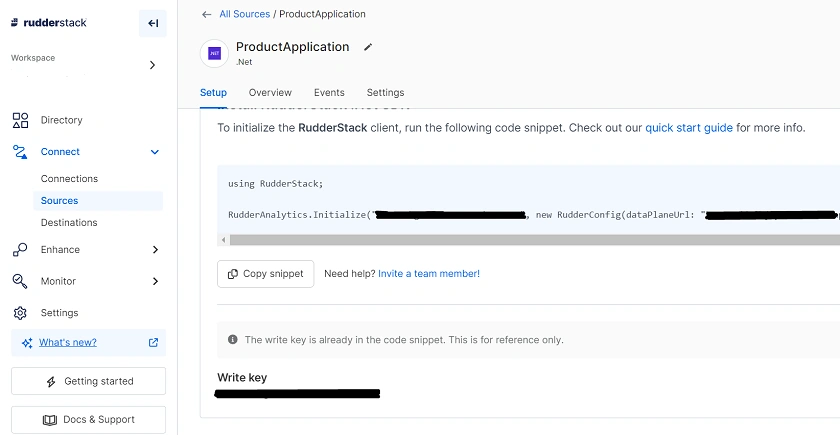Go to Connections page
The height and width of the screenshot is (435, 840).
click(69, 178)
